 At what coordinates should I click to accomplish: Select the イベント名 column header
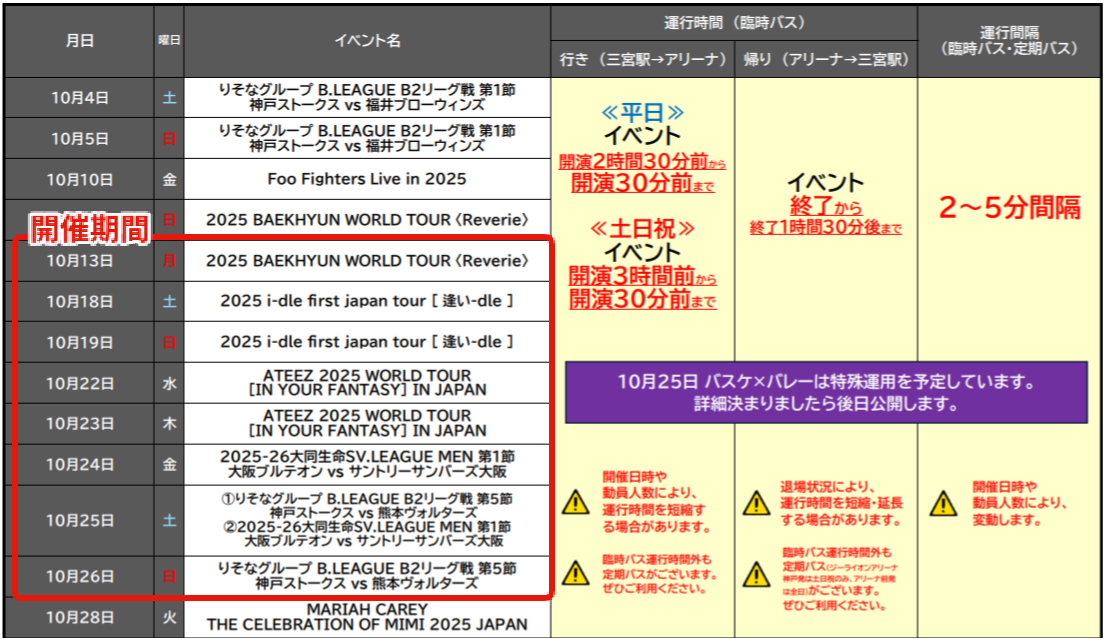tap(367, 41)
